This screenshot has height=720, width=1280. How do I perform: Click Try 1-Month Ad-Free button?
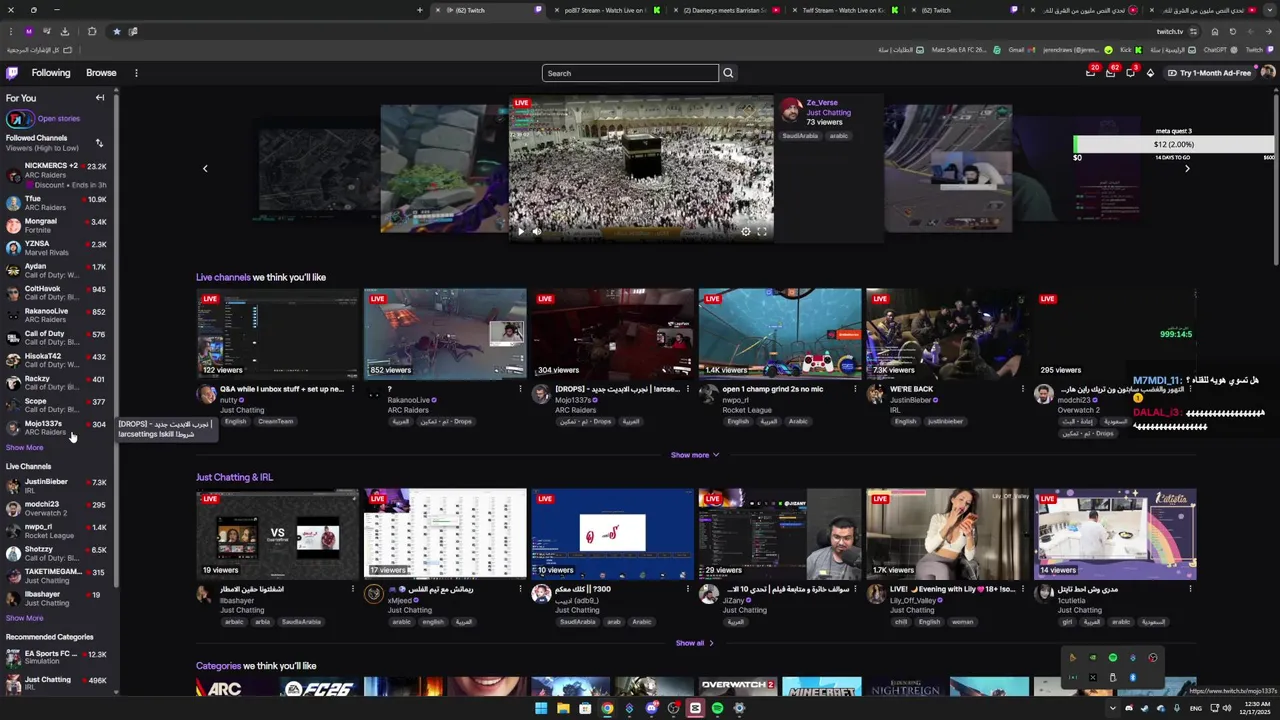click(1209, 73)
